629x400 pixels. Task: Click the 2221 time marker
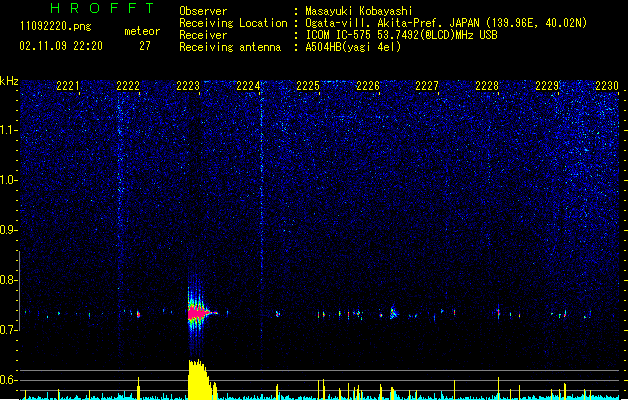(68, 86)
